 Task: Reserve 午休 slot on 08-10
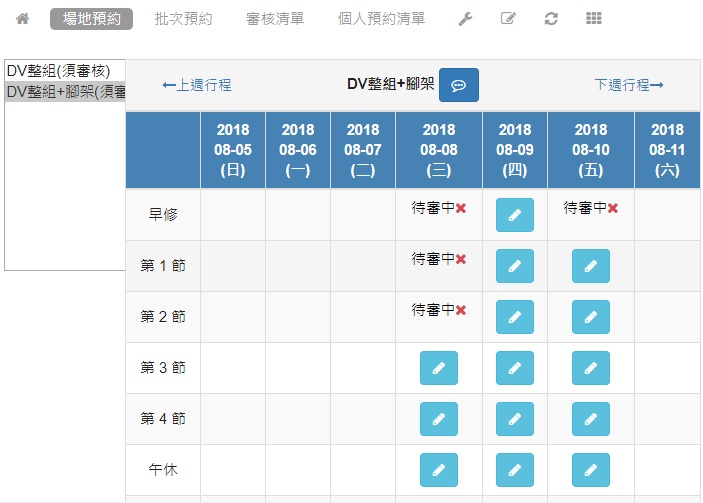[590, 470]
